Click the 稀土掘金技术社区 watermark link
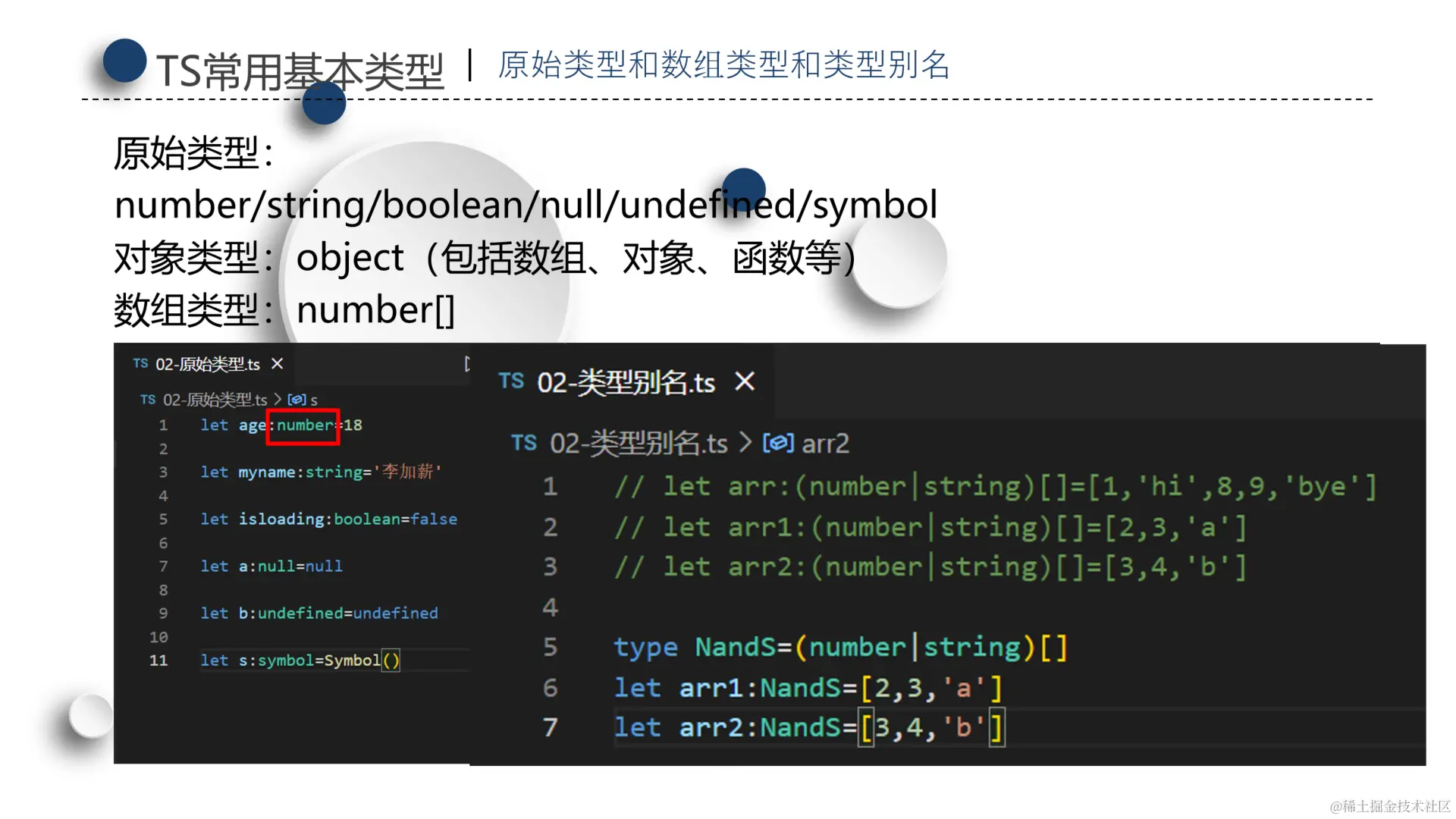This screenshot has height=819, width=1456. coord(1389,806)
